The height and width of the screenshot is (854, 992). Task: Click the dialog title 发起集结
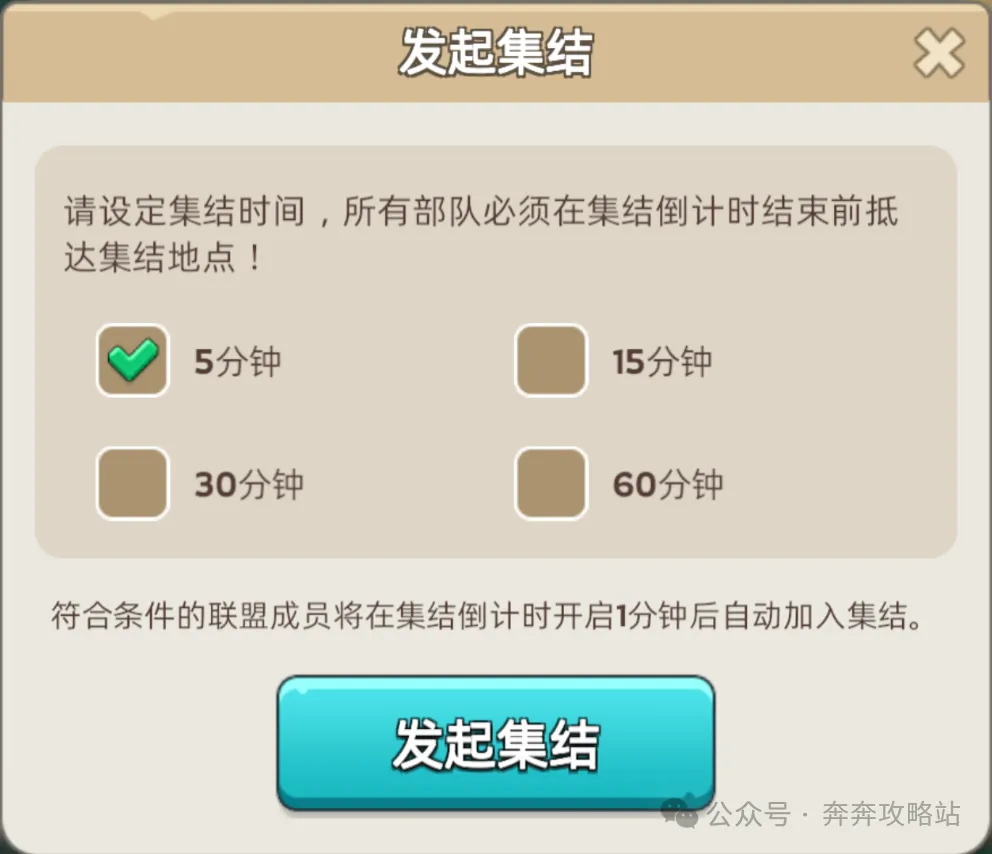pos(496,51)
